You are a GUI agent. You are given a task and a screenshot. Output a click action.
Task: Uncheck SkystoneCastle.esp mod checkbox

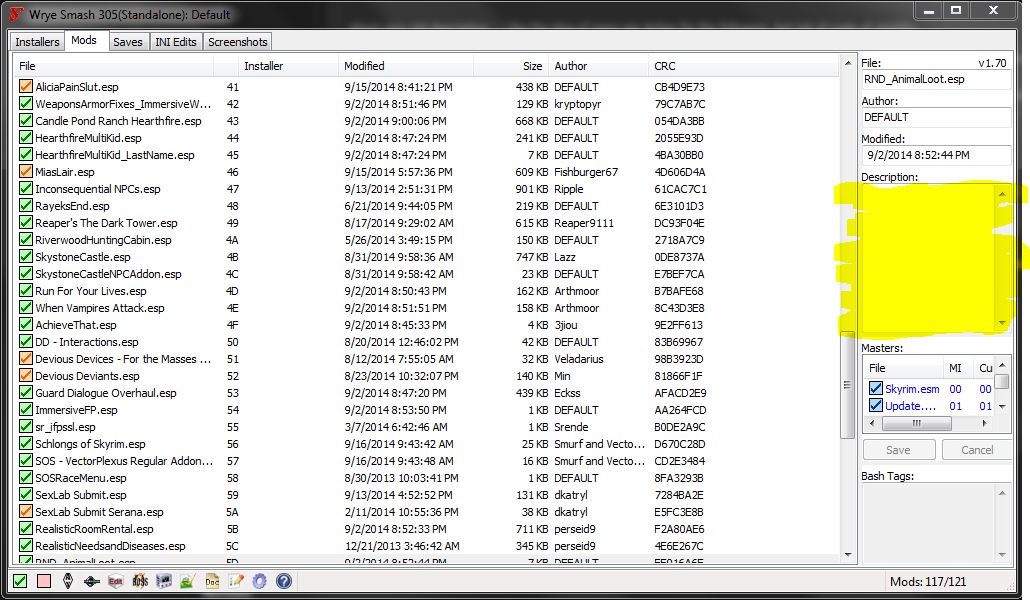(x=26, y=256)
